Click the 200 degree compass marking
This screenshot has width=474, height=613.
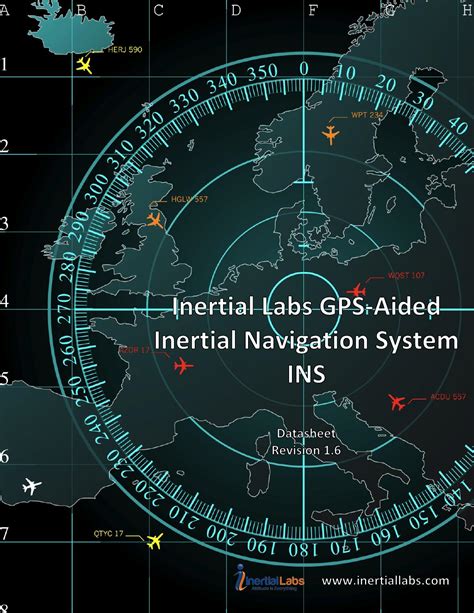tap(221, 534)
